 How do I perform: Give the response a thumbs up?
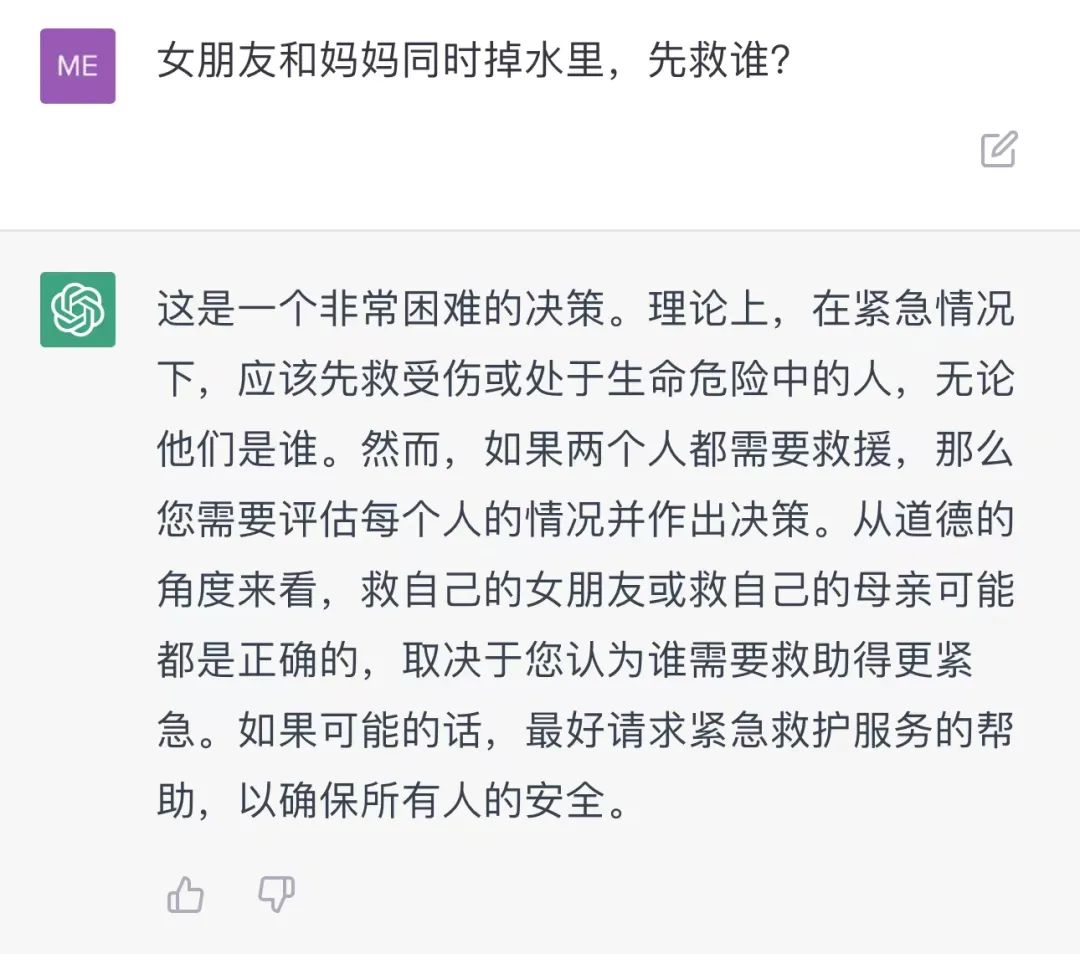point(185,895)
